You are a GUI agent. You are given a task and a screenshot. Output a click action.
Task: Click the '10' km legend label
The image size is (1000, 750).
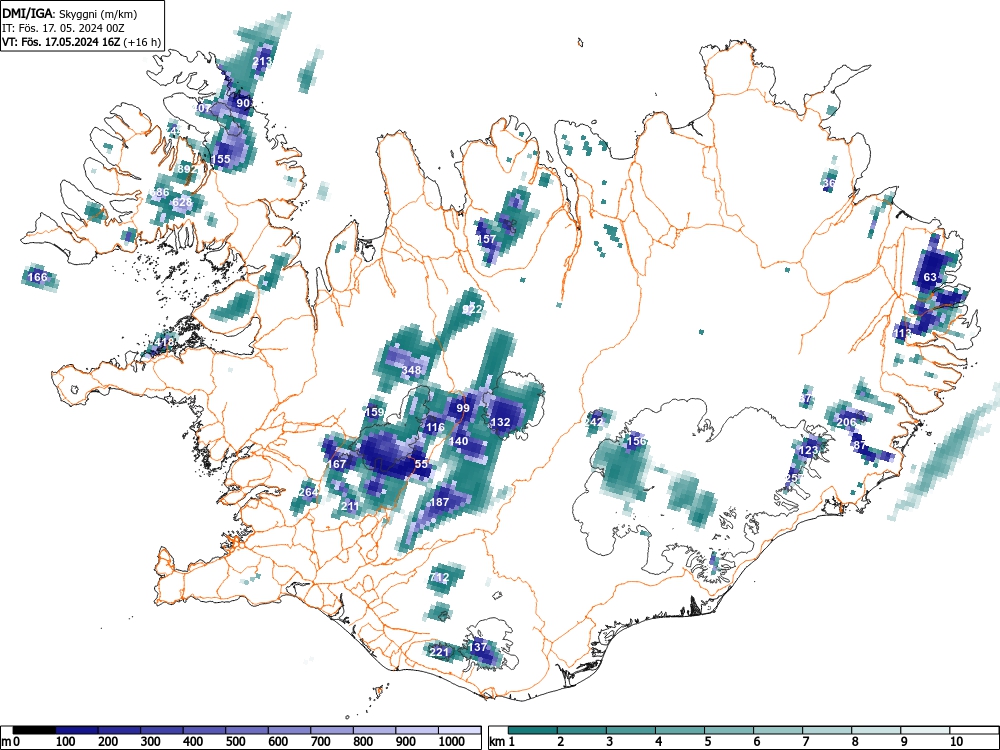955,742
